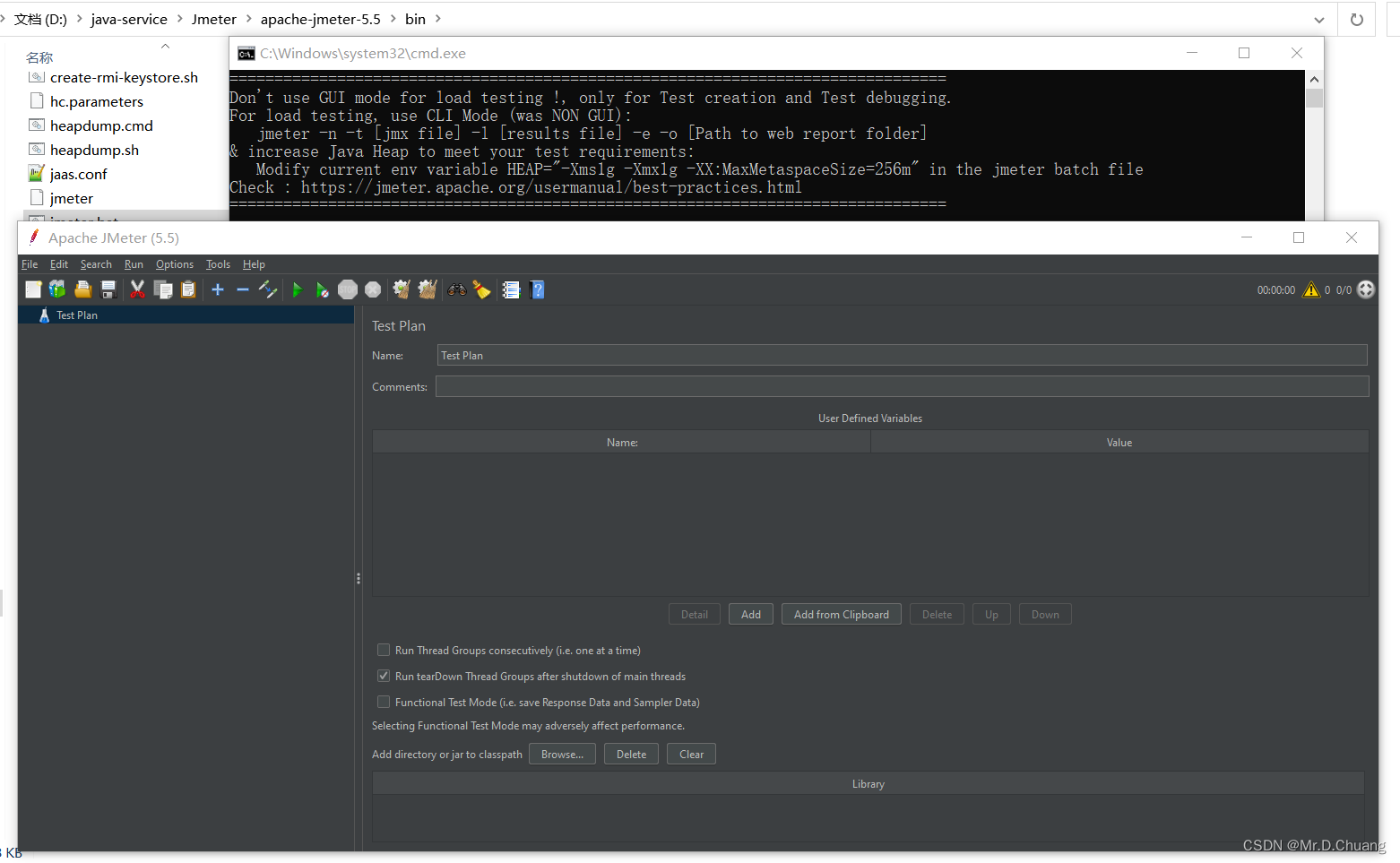Viewport: 1400px width, 863px height.
Task: Click the cmd window scrollbar up arrow
Action: [x=1314, y=79]
